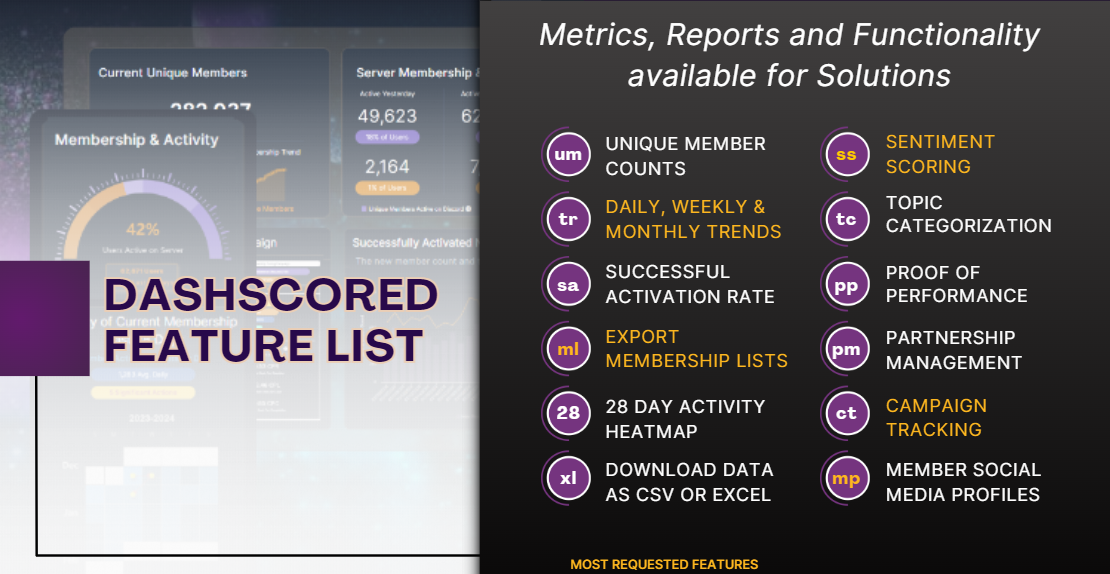Viewport: 1110px width, 574px height.
Task: Select the 'pp' proof of performance icon
Action: (847, 284)
